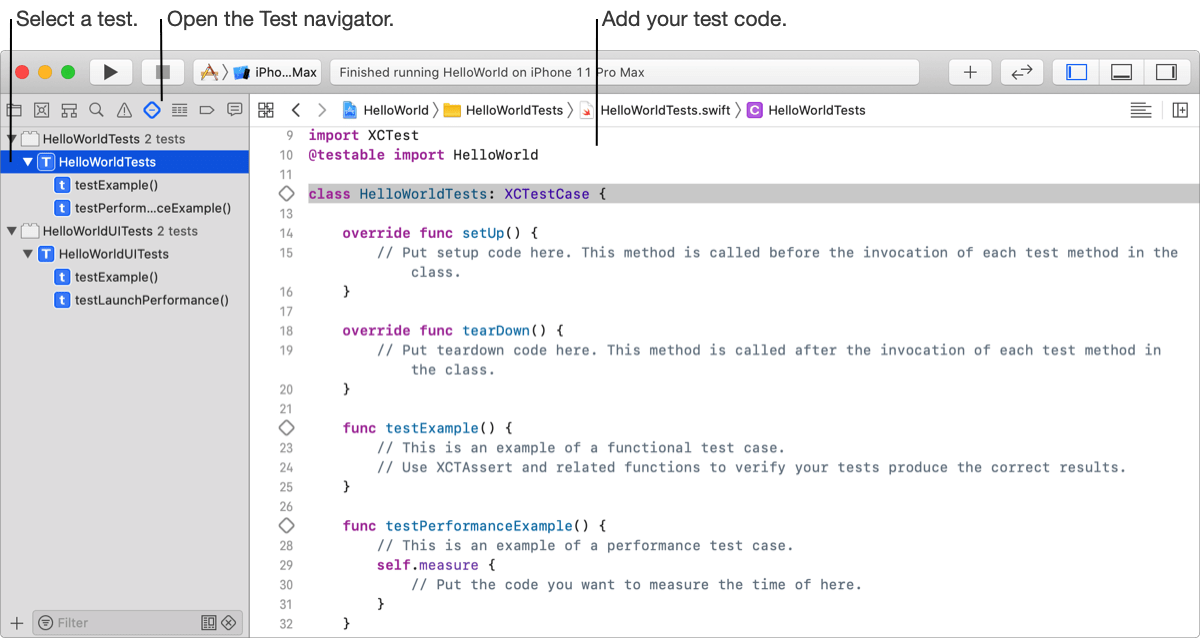
Task: Open the Test navigator
Action: coord(152,110)
